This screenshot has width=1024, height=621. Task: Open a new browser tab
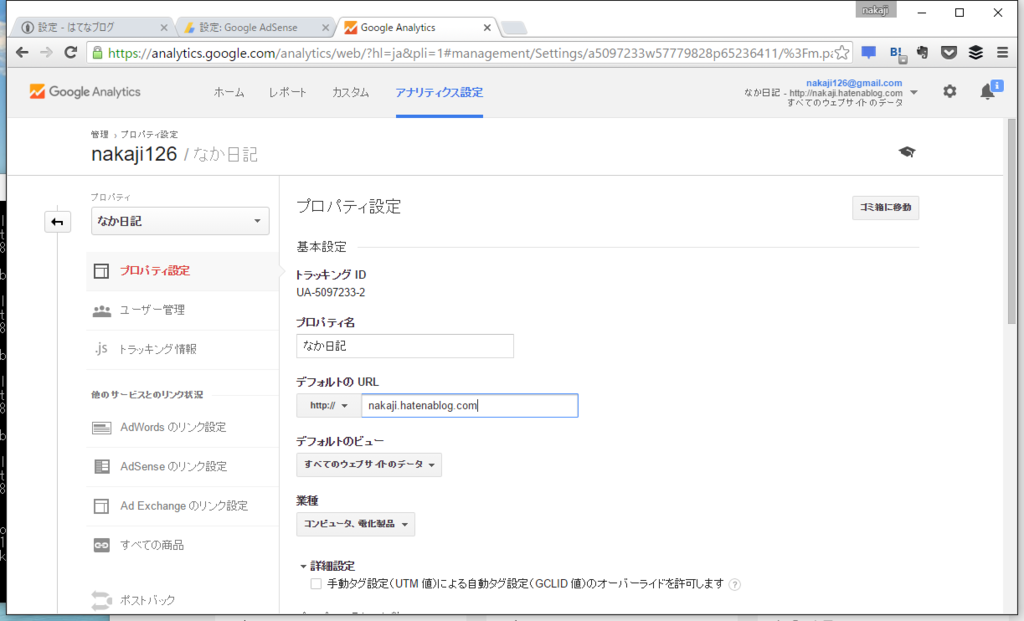pyautogui.click(x=514, y=27)
